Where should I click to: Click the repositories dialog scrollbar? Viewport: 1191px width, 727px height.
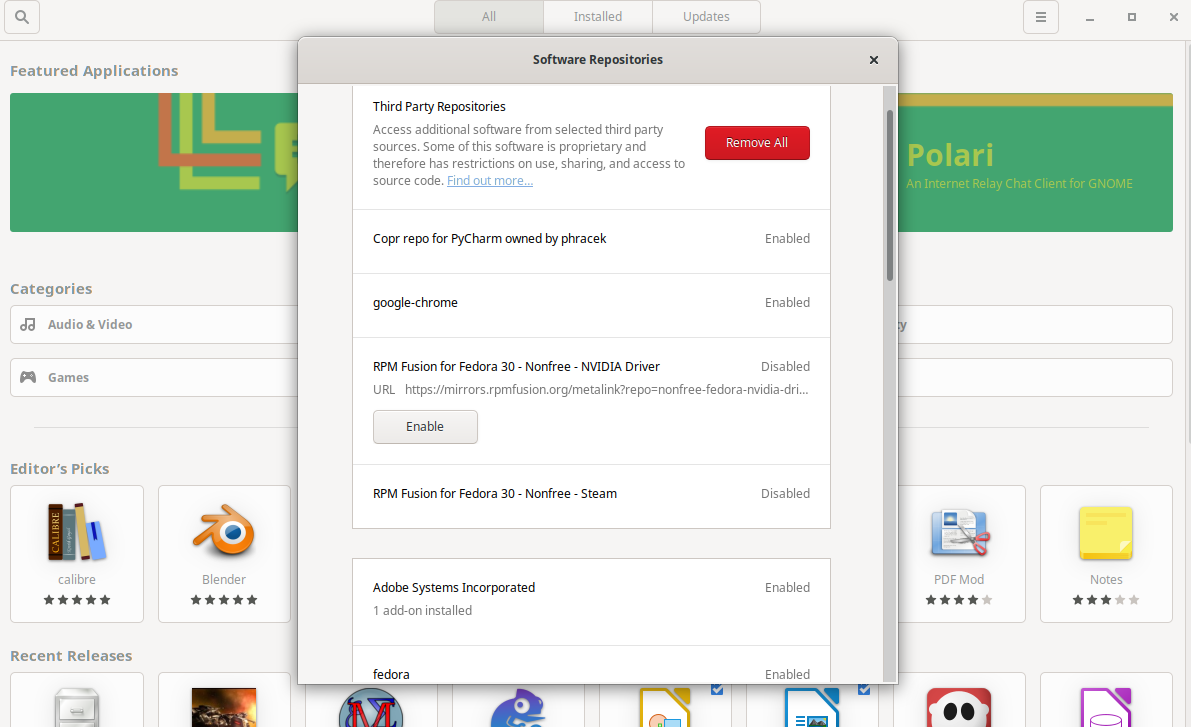pyautogui.click(x=889, y=196)
